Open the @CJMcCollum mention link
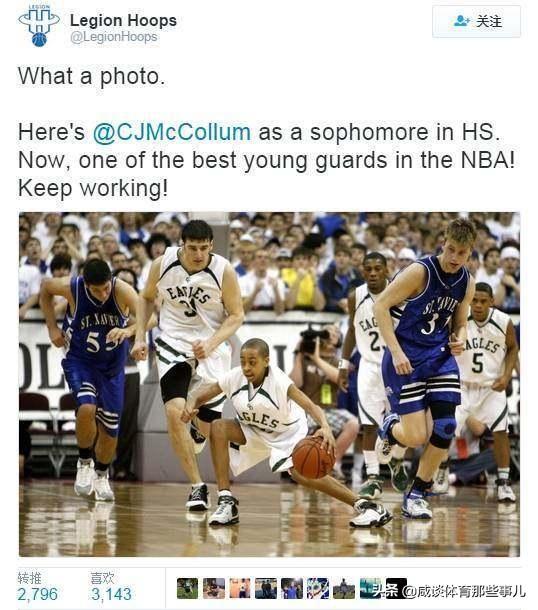Viewport: 538px width, 610px height. 172,132
